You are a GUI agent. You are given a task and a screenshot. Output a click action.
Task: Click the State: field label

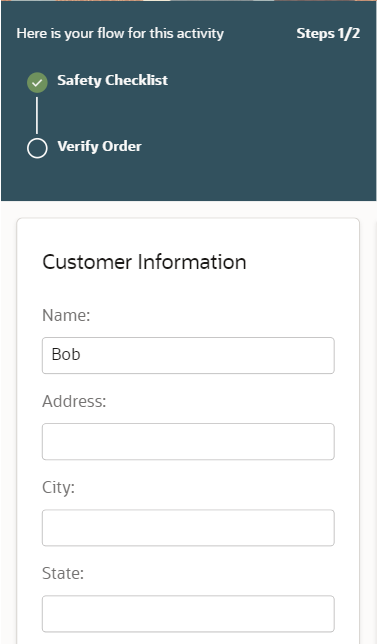tap(63, 573)
